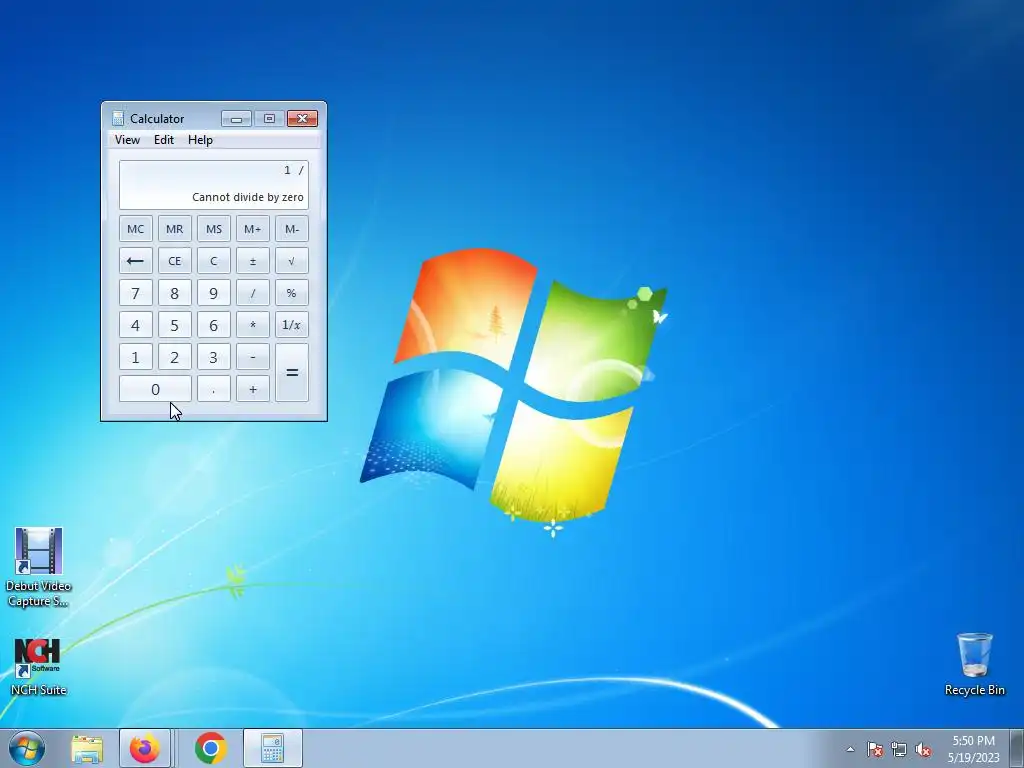The height and width of the screenshot is (768, 1024).
Task: Click the multiply (*) key
Action: (253, 325)
